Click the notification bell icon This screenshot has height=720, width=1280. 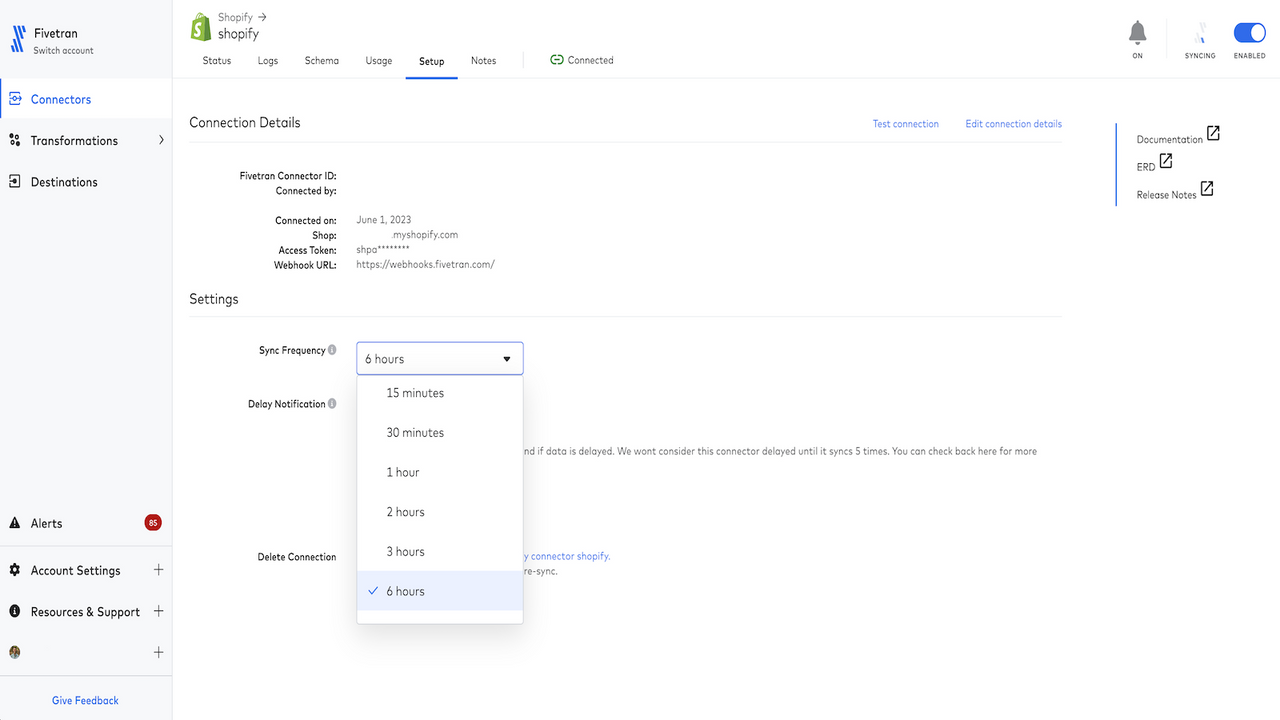click(x=1138, y=33)
